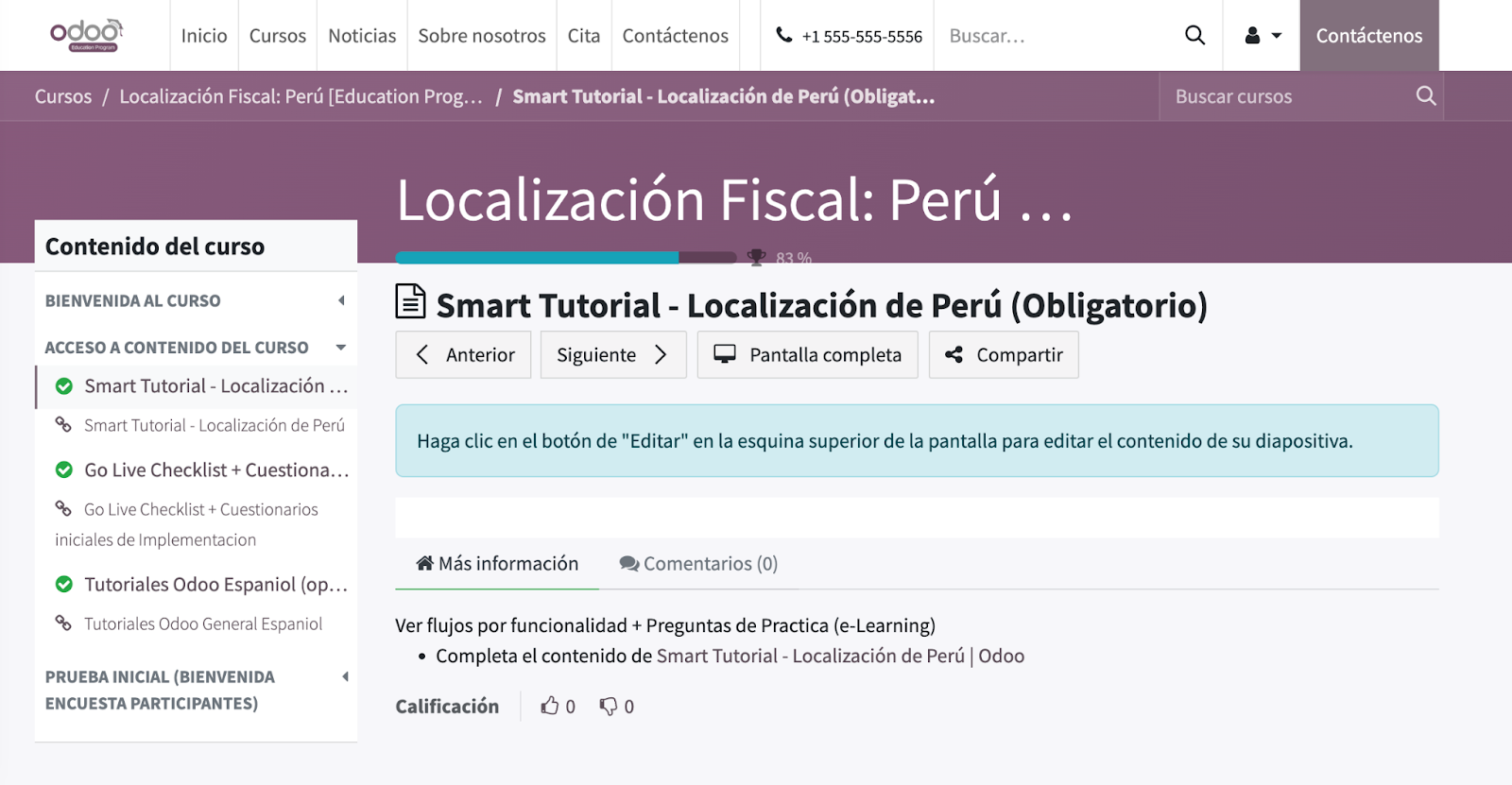Click Contenido del curso heading

[x=155, y=246]
